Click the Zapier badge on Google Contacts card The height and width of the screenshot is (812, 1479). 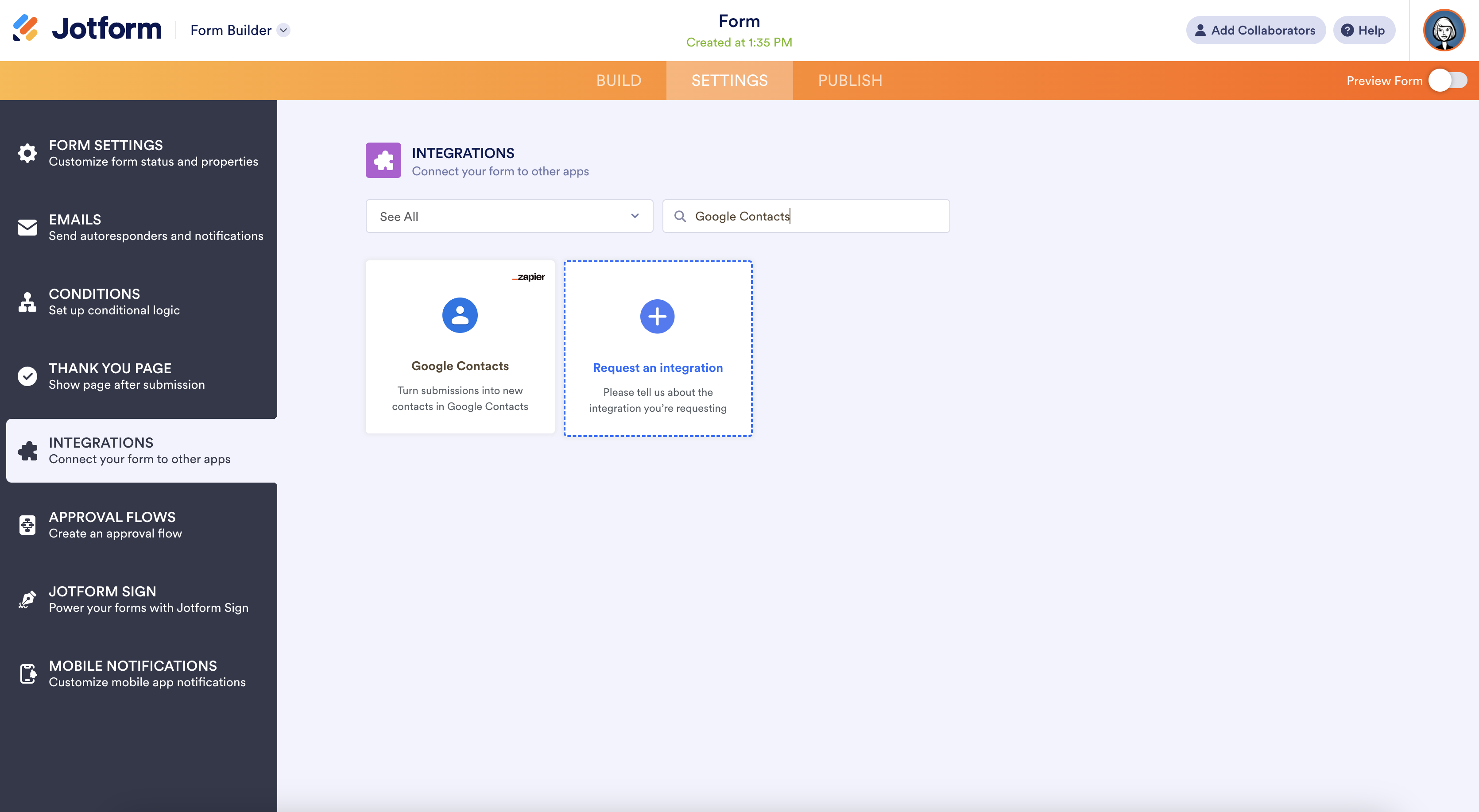click(x=528, y=277)
